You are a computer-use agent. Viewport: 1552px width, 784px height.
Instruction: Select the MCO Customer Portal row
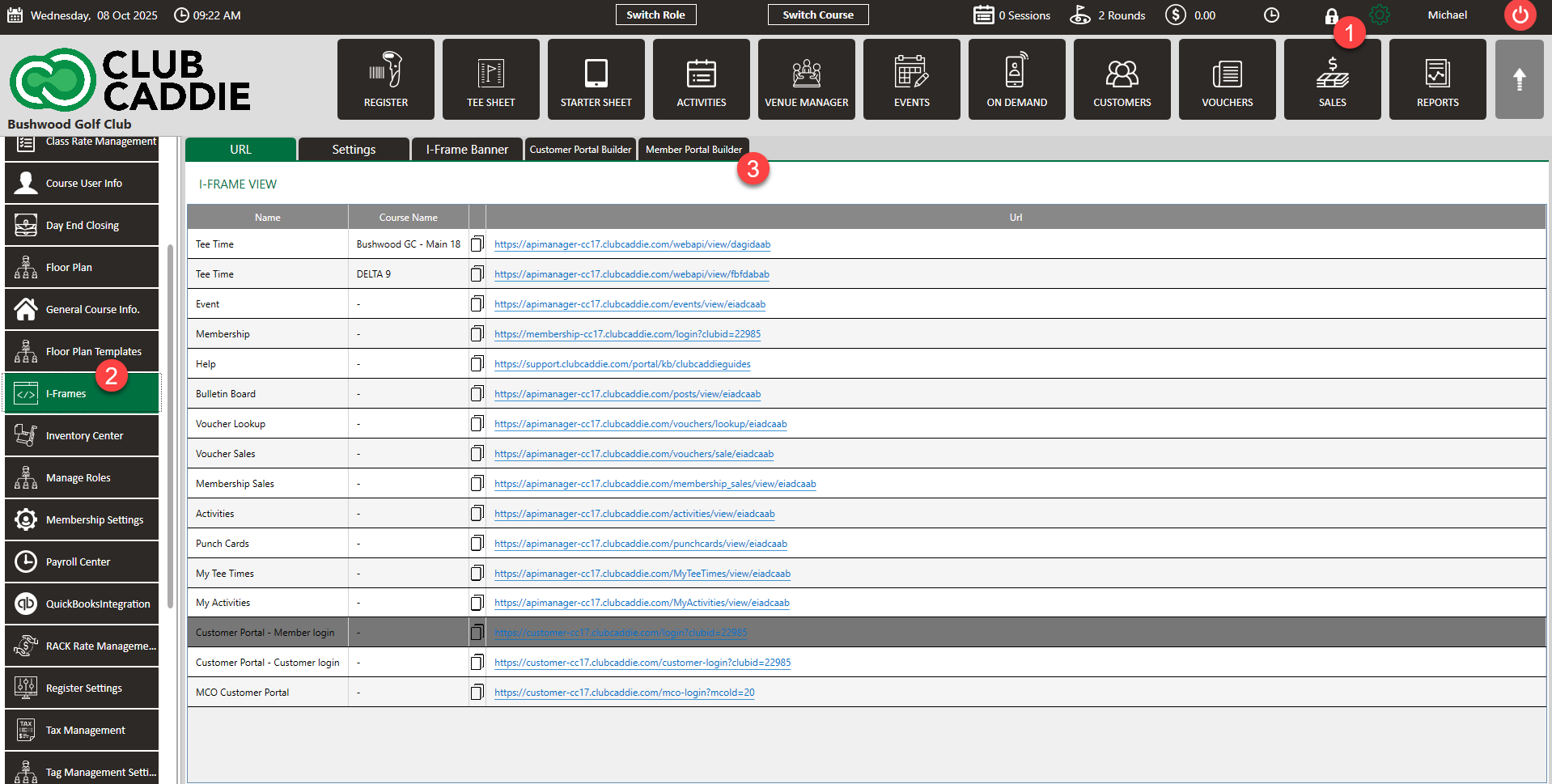(x=243, y=693)
